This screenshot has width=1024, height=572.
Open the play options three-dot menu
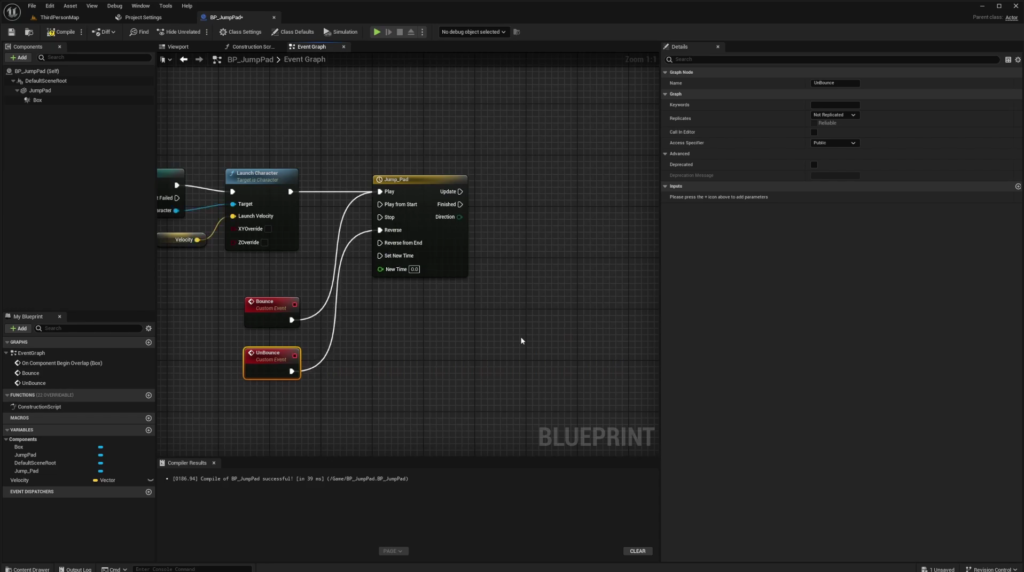(422, 32)
